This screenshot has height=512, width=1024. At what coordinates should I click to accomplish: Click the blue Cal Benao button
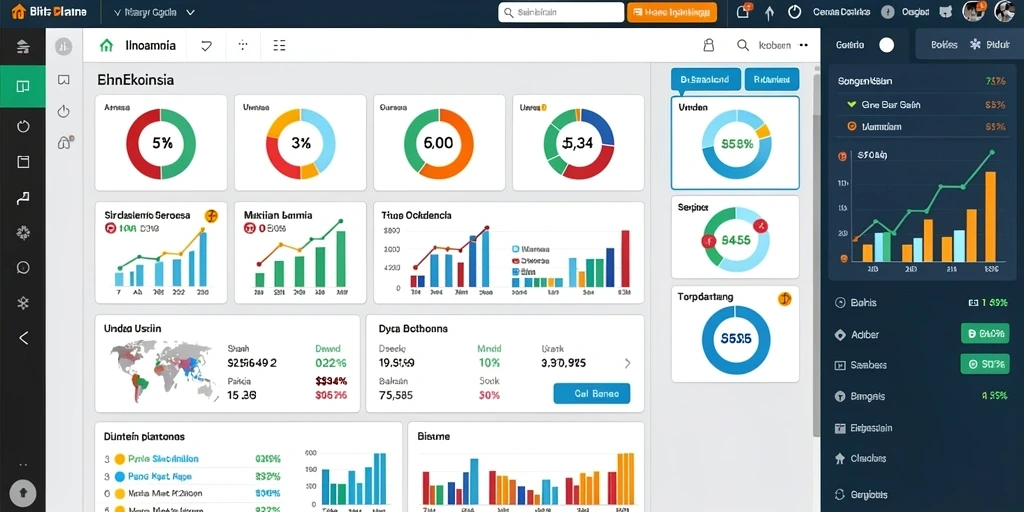[592, 393]
